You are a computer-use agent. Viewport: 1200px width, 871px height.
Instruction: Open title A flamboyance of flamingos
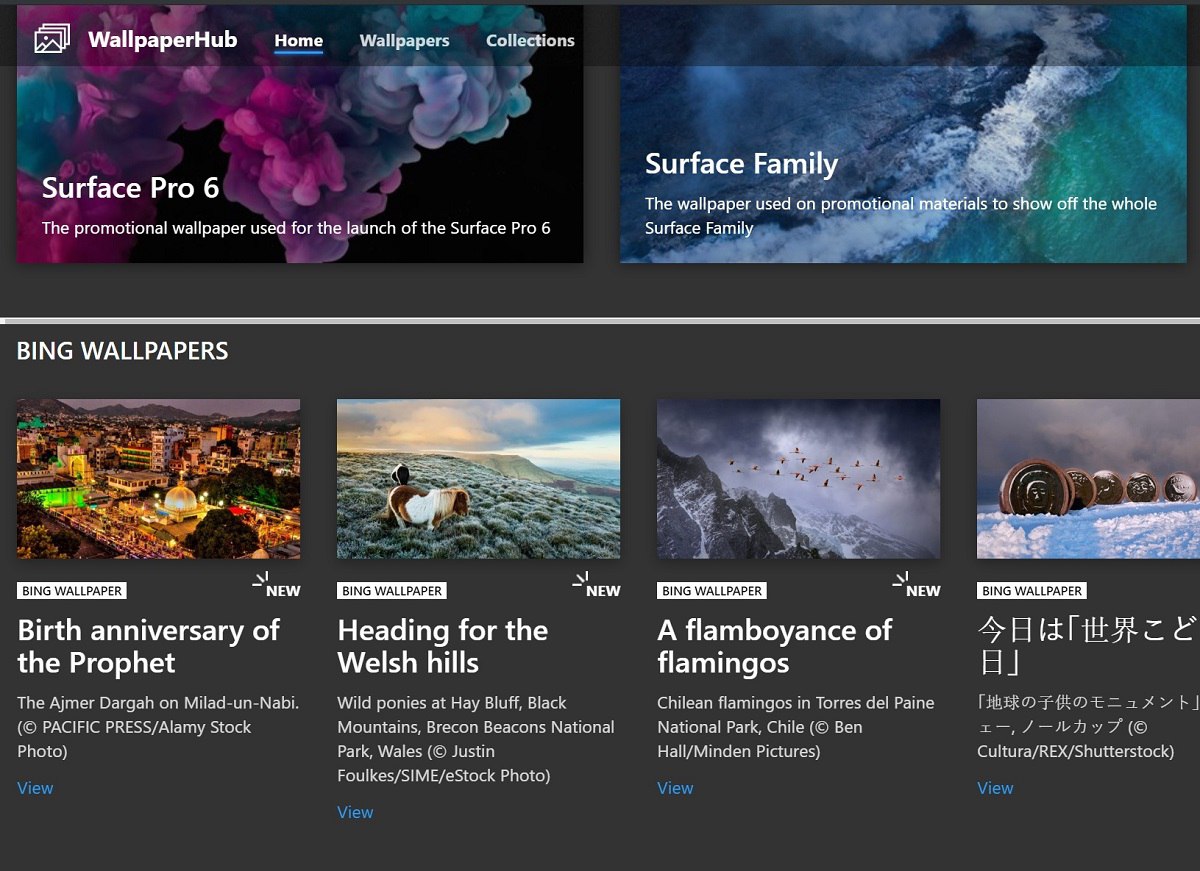click(x=775, y=646)
